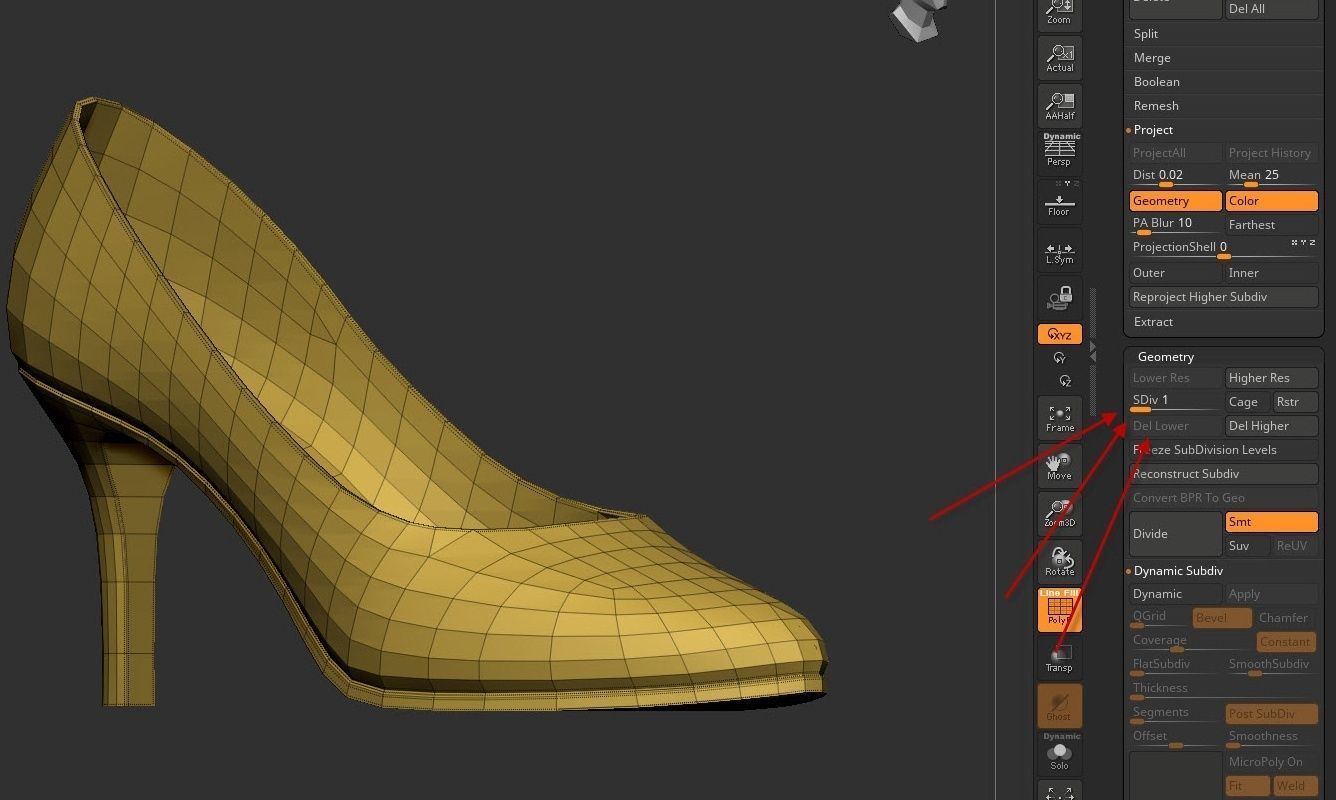1336x800 pixels.
Task: Adjust the SmoothSubdiv slider
Action: (x=1272, y=665)
